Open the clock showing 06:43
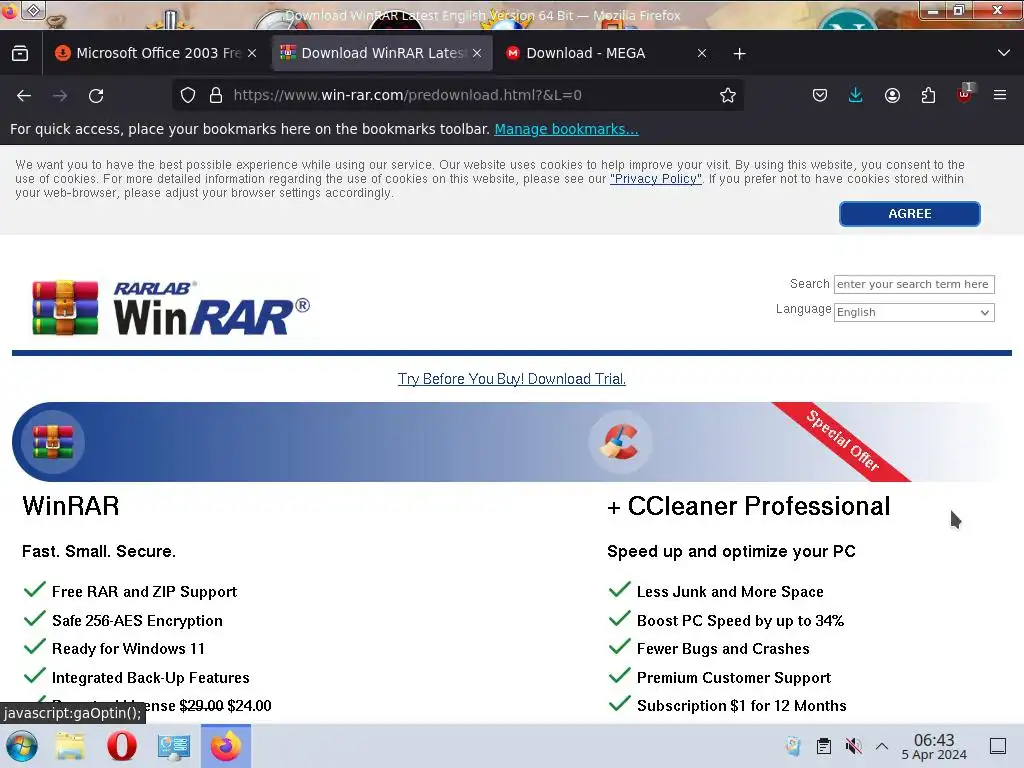This screenshot has height=768, width=1024. tap(934, 746)
